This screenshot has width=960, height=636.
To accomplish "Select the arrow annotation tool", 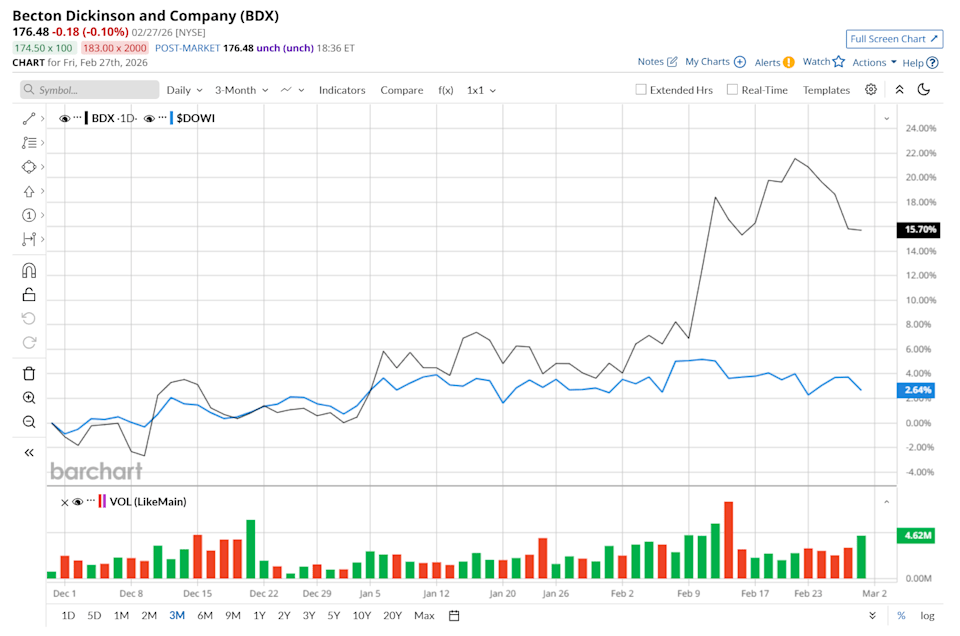I will click(x=29, y=191).
